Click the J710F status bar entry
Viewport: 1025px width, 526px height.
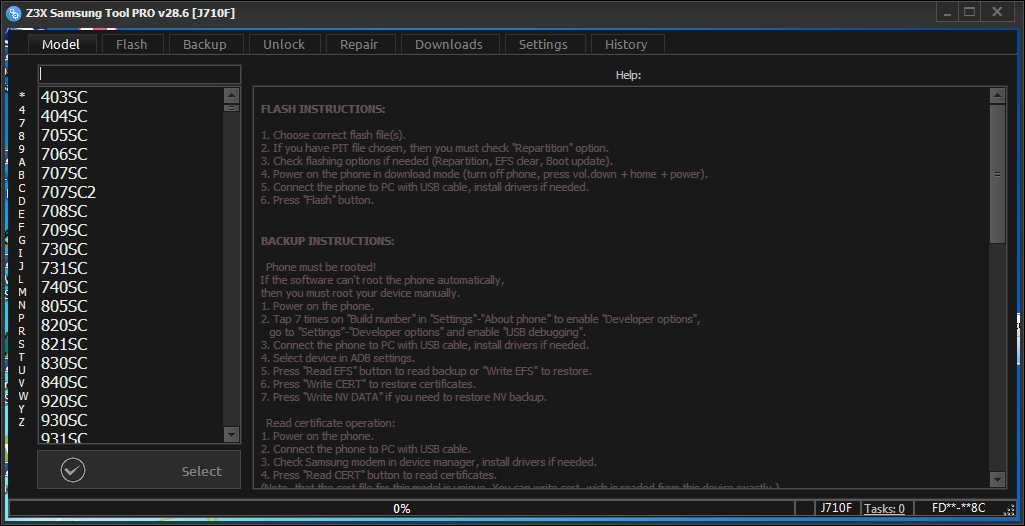(837, 508)
